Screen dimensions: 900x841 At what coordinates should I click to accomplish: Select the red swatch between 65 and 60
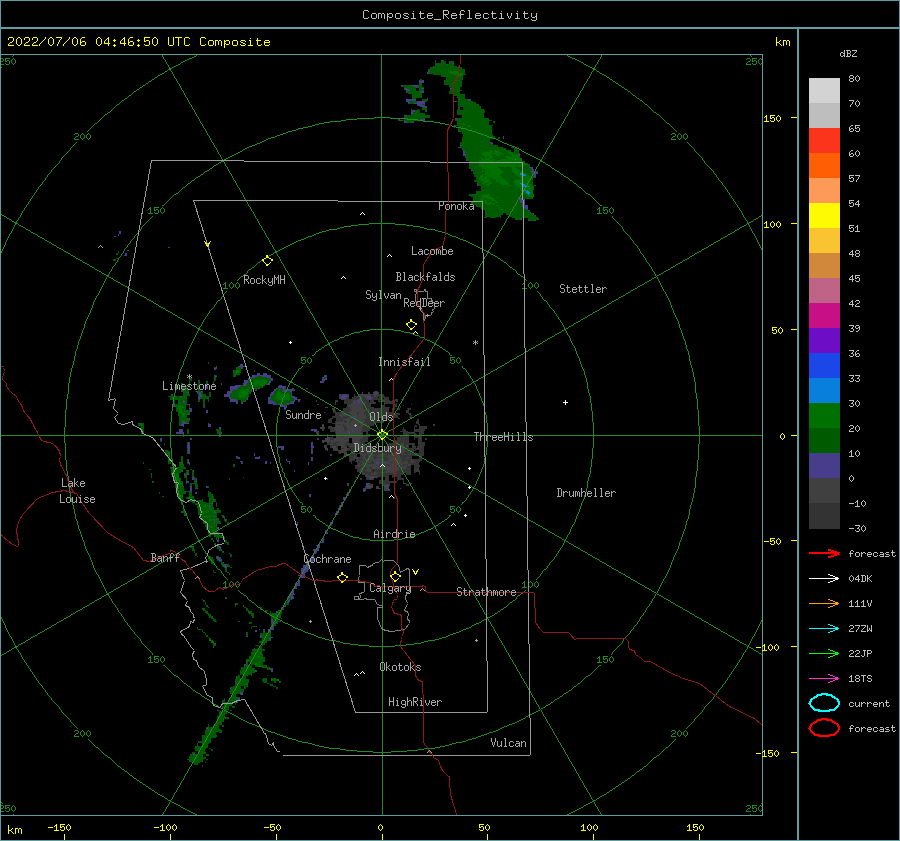click(x=824, y=141)
